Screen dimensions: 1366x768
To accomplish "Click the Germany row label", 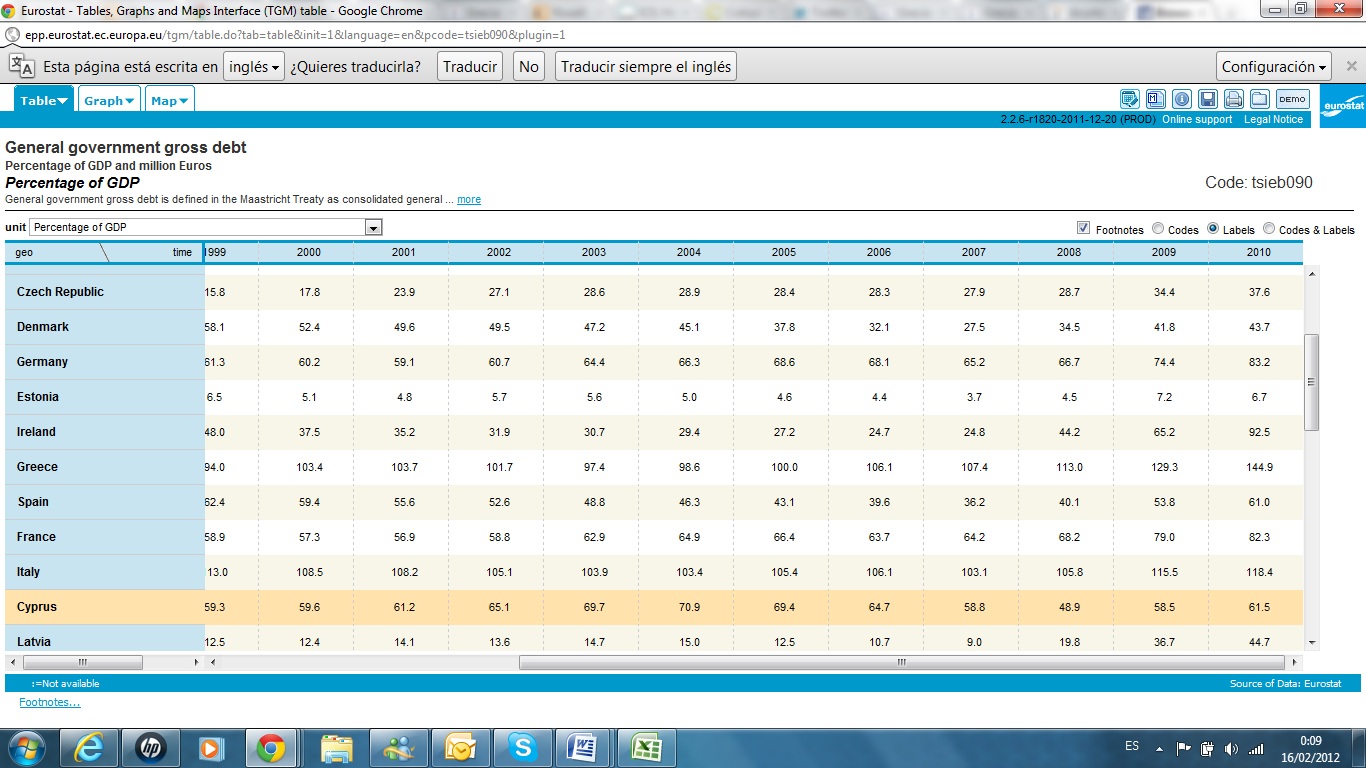I will (42, 362).
